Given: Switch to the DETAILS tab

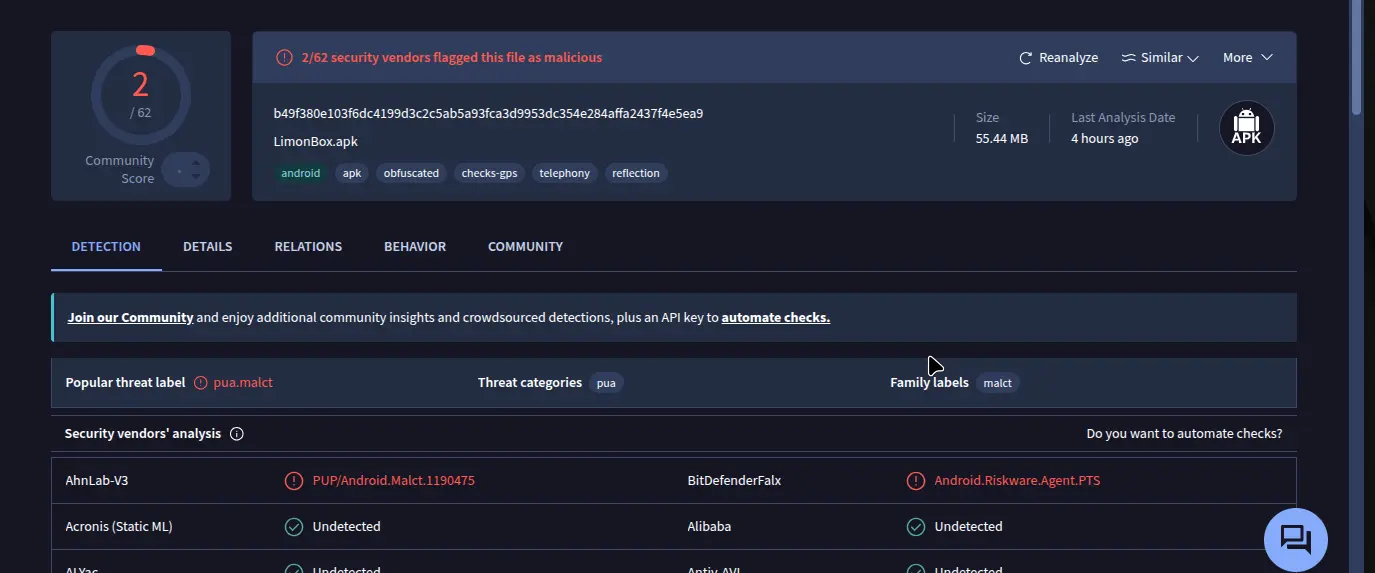Looking at the screenshot, I should pyautogui.click(x=208, y=246).
